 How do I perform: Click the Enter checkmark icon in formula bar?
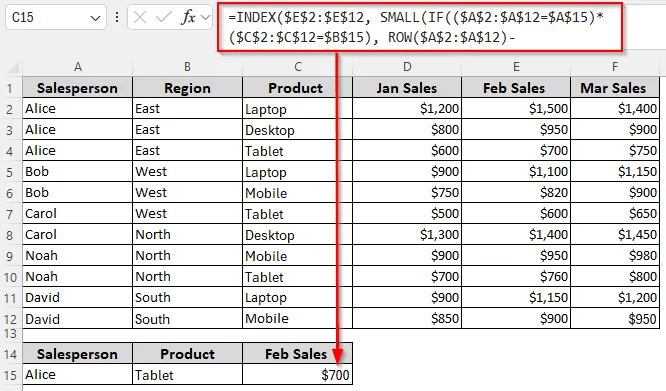(x=164, y=17)
